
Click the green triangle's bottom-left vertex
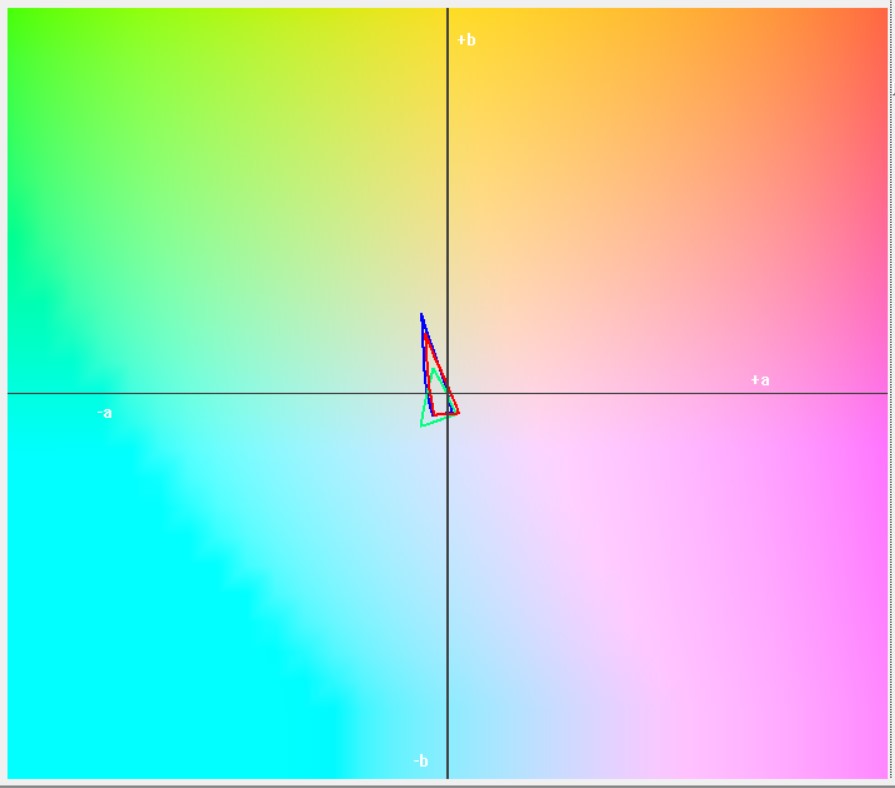click(x=422, y=426)
